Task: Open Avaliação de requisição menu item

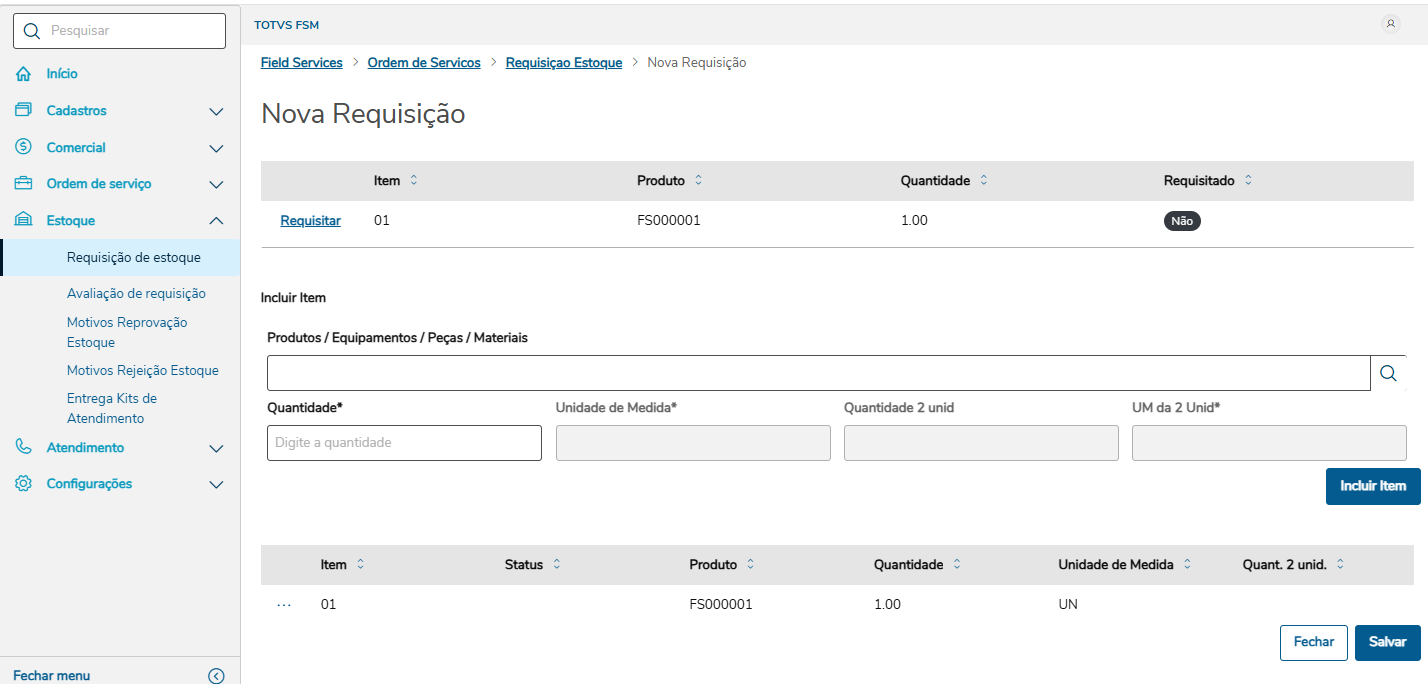Action: click(136, 293)
